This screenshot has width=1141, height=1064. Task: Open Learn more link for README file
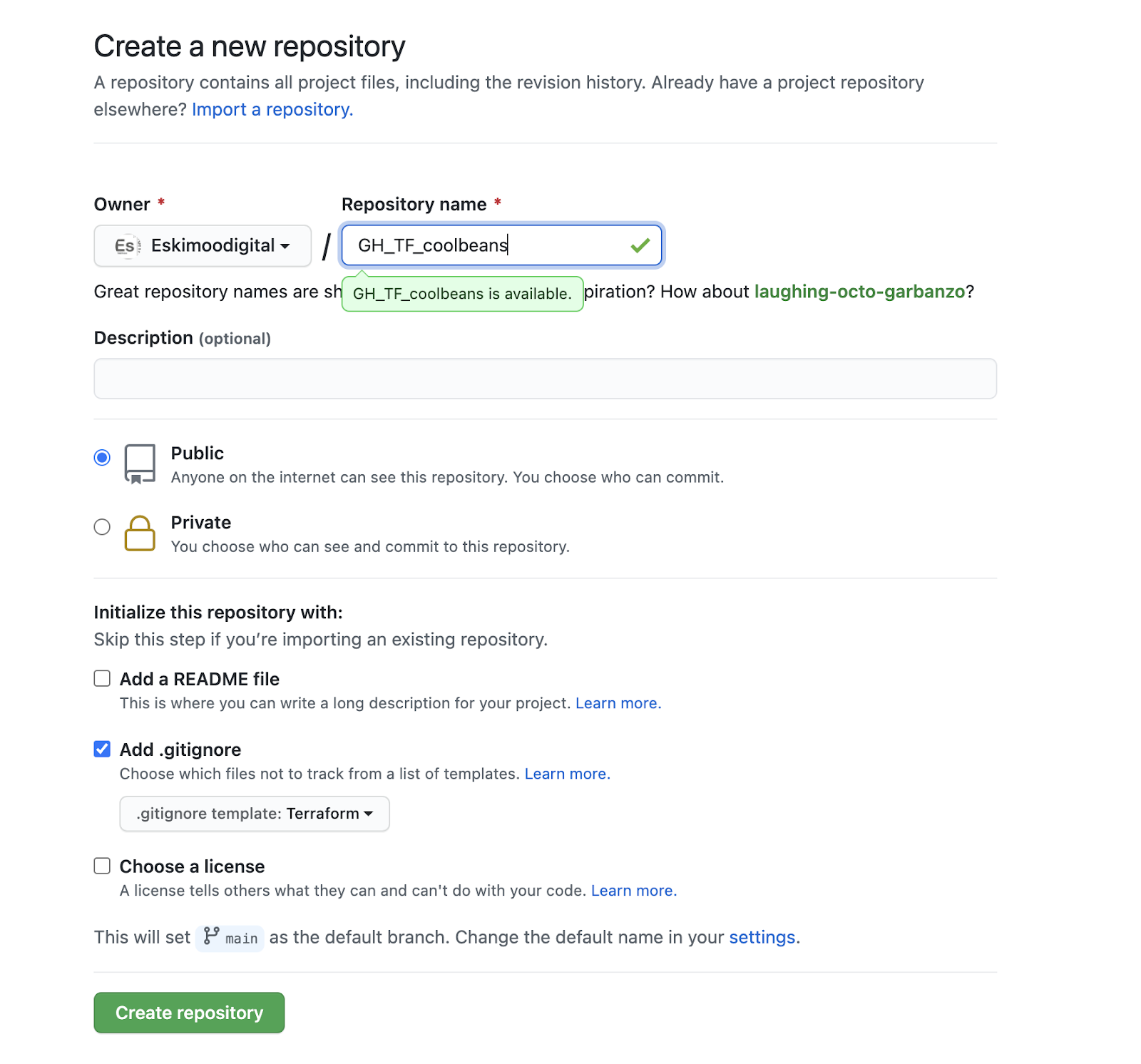pyautogui.click(x=618, y=703)
